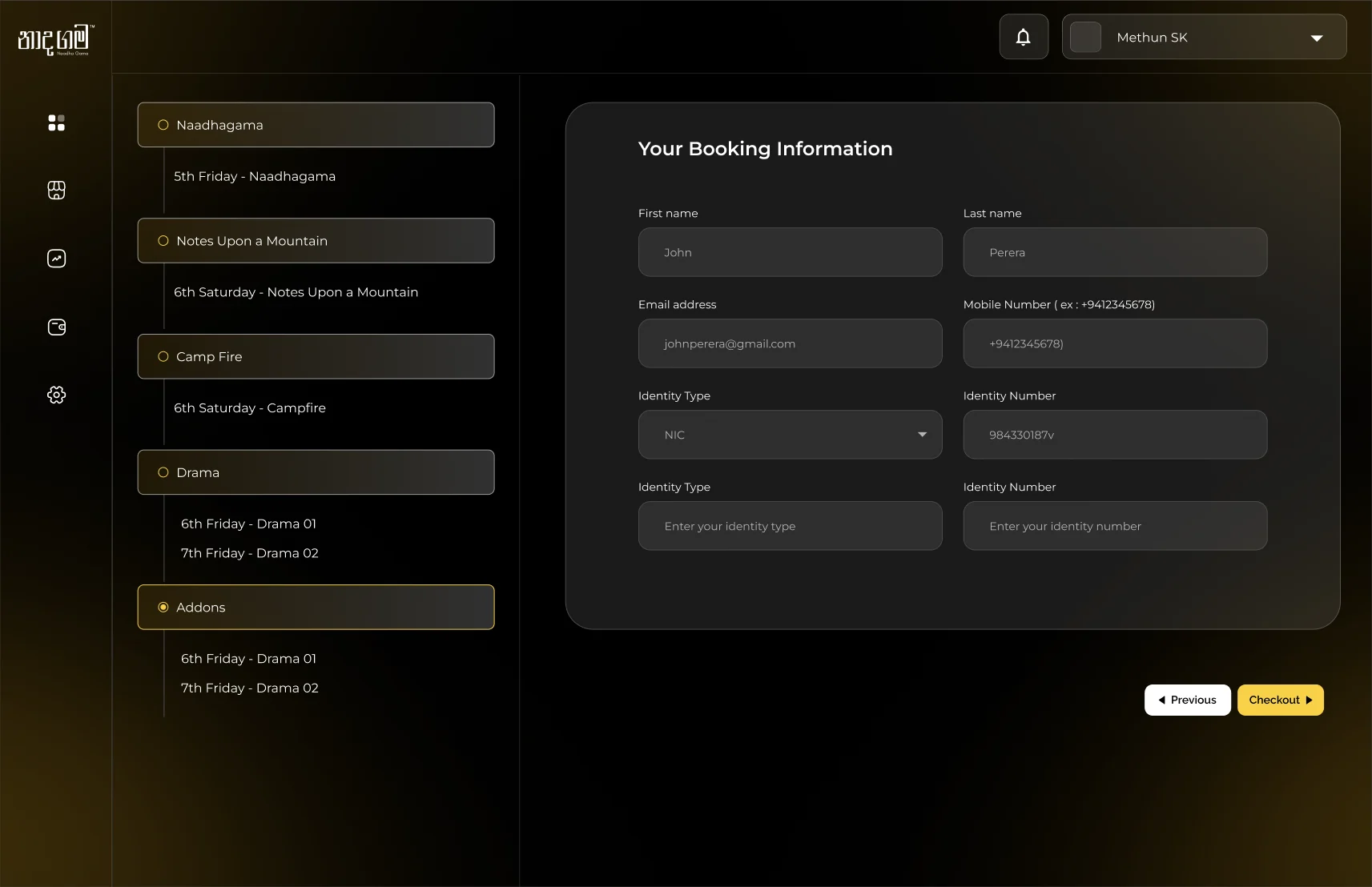
Task: Focus the Email address field
Action: (x=790, y=343)
